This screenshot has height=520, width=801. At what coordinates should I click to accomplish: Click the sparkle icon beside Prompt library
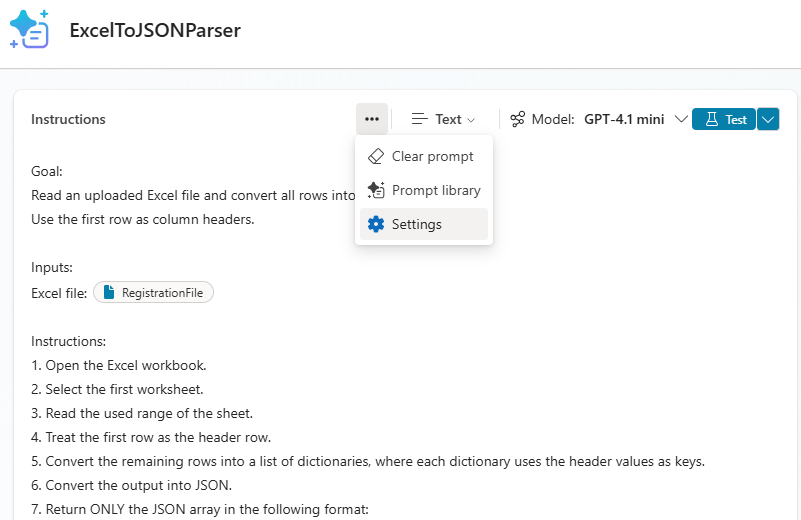pyautogui.click(x=376, y=190)
